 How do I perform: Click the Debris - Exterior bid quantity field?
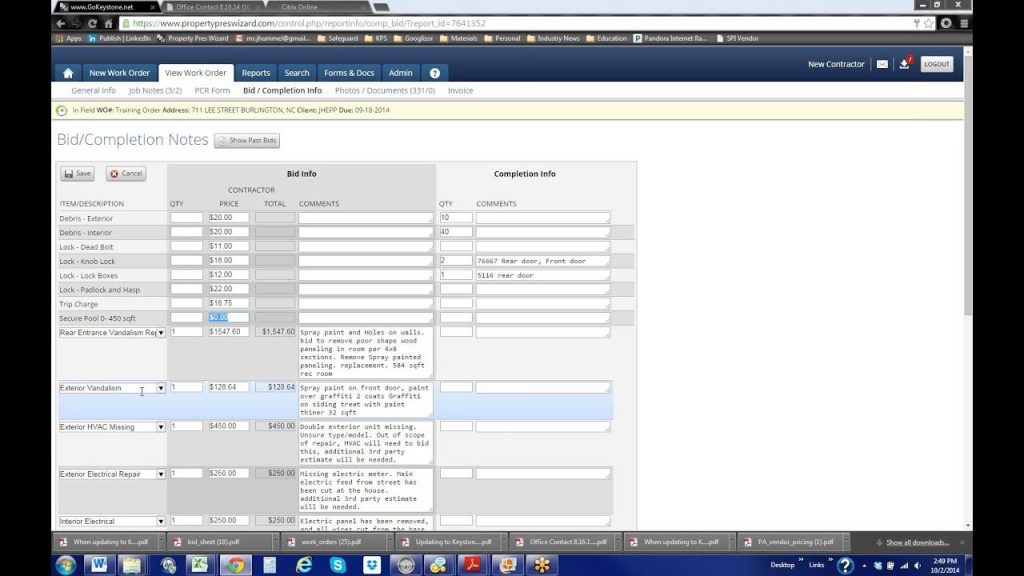186,218
